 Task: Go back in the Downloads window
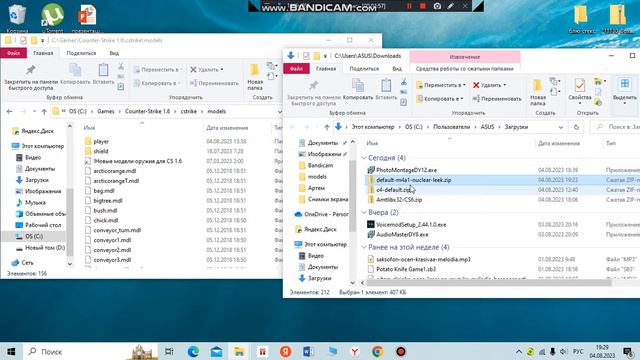[x=292, y=127]
